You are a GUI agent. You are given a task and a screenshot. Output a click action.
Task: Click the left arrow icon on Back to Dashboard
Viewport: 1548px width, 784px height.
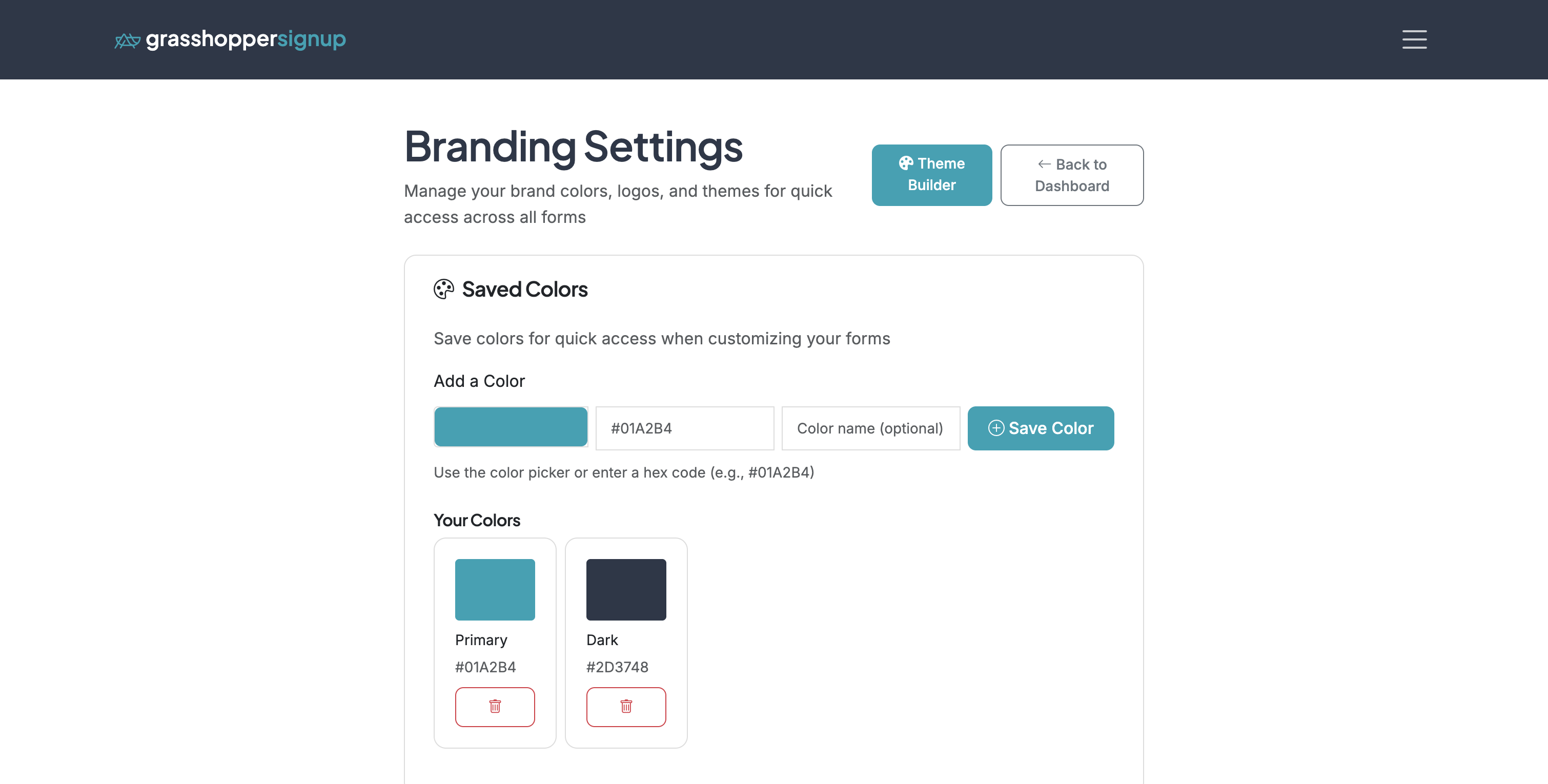1044,163
